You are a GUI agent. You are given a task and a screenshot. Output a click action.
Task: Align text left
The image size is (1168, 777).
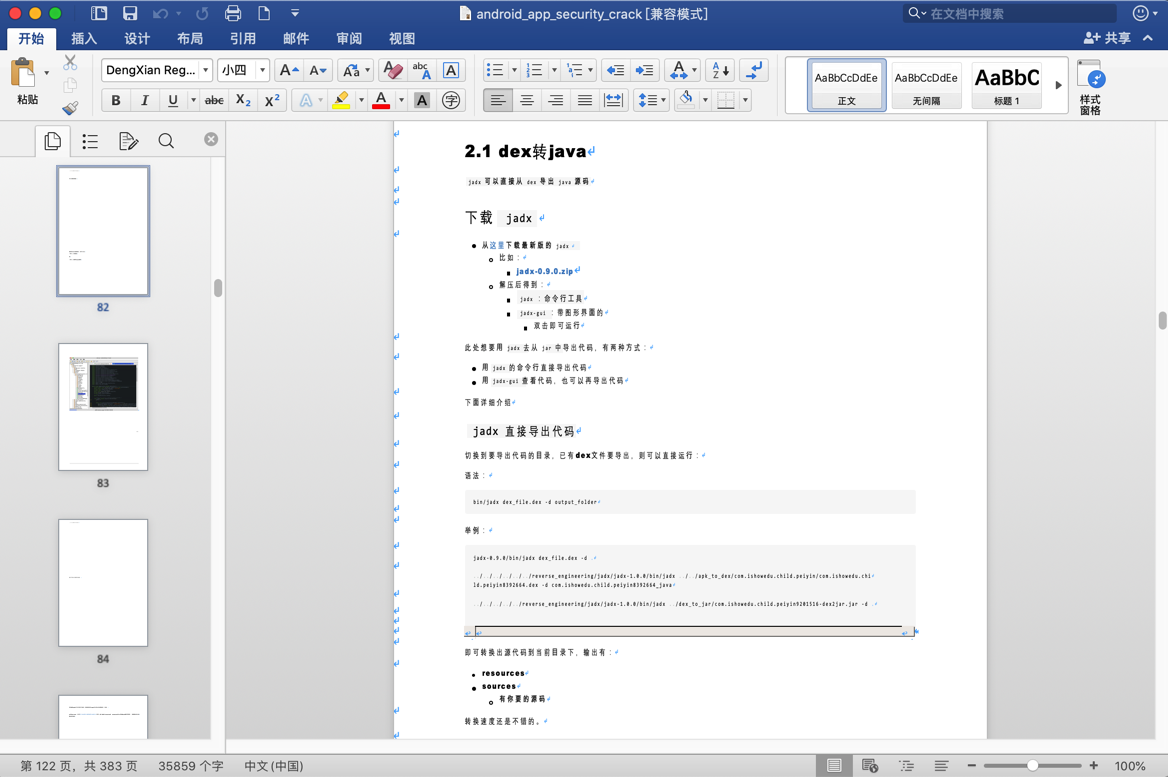[498, 100]
